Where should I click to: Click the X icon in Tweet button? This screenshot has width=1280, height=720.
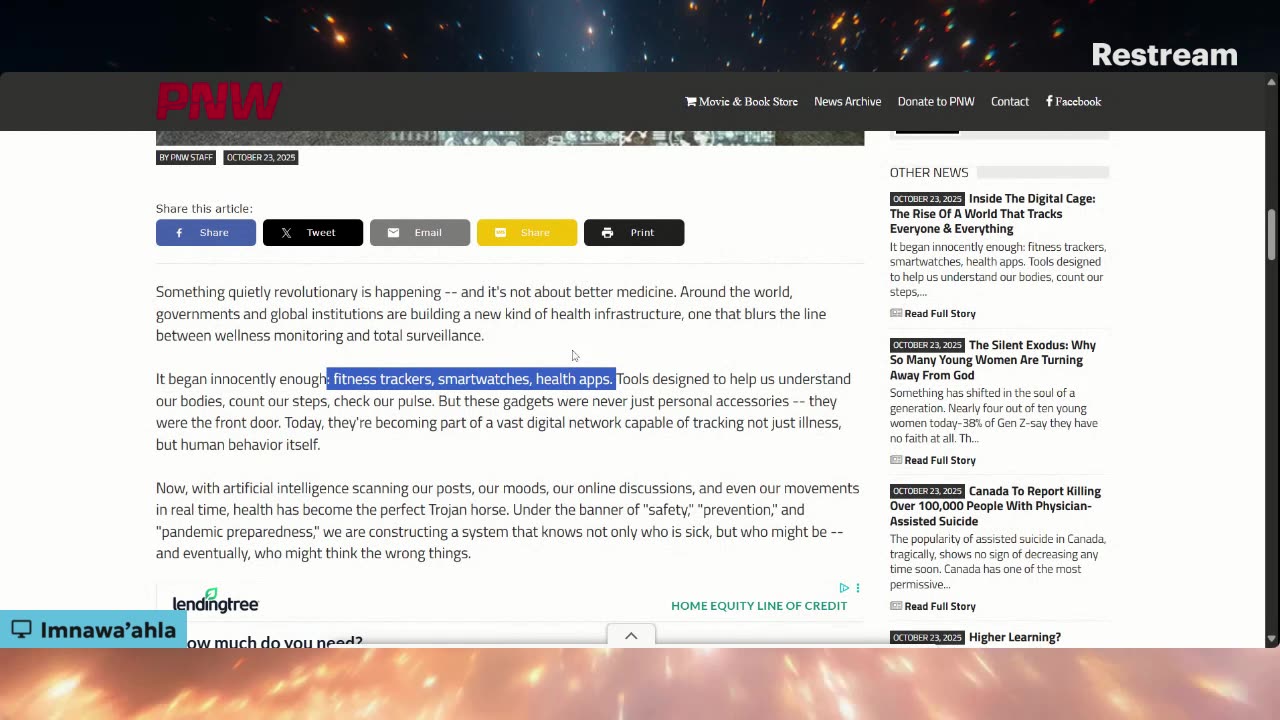pos(286,233)
